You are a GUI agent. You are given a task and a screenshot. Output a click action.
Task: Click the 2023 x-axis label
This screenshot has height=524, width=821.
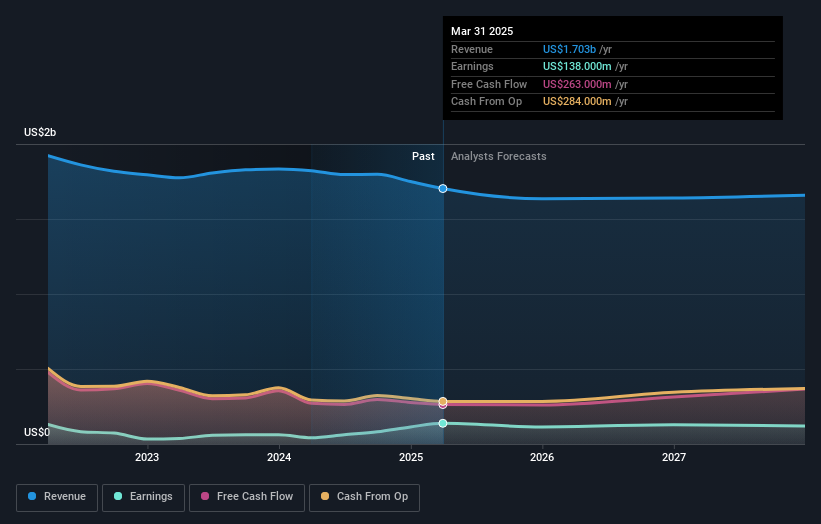pyautogui.click(x=147, y=457)
